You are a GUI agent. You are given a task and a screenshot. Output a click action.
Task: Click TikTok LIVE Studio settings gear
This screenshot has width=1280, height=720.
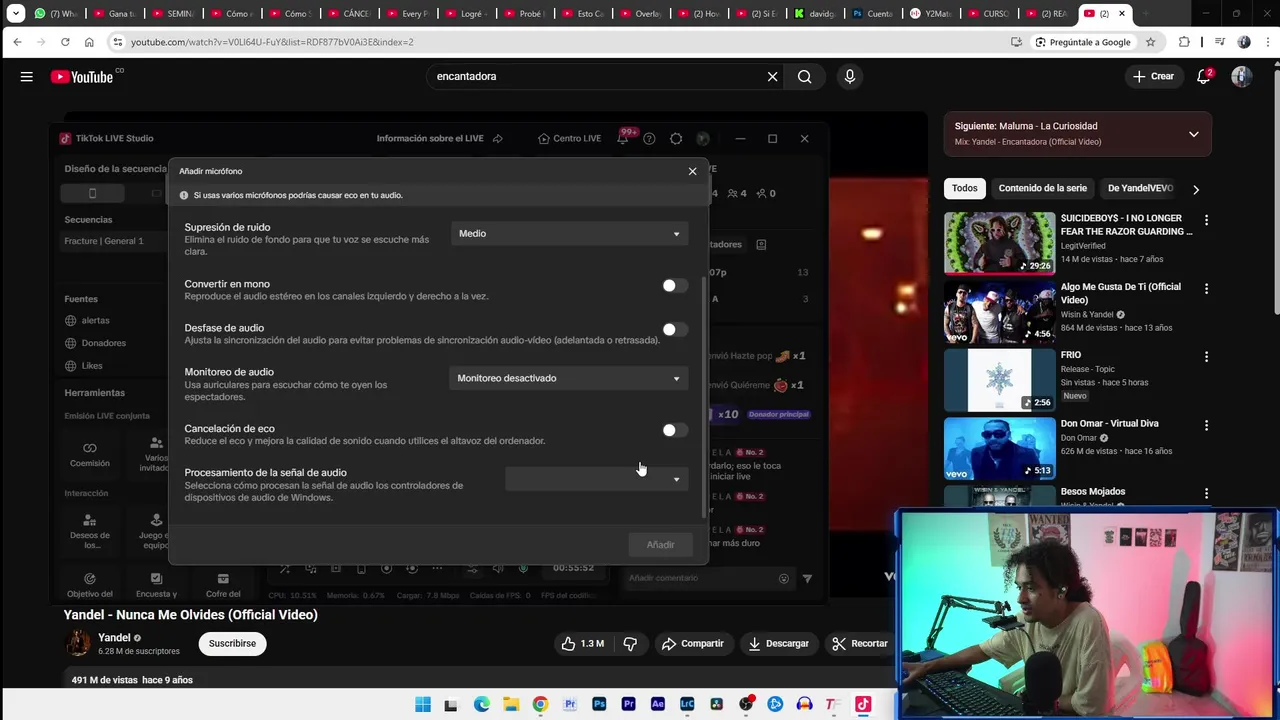(676, 138)
